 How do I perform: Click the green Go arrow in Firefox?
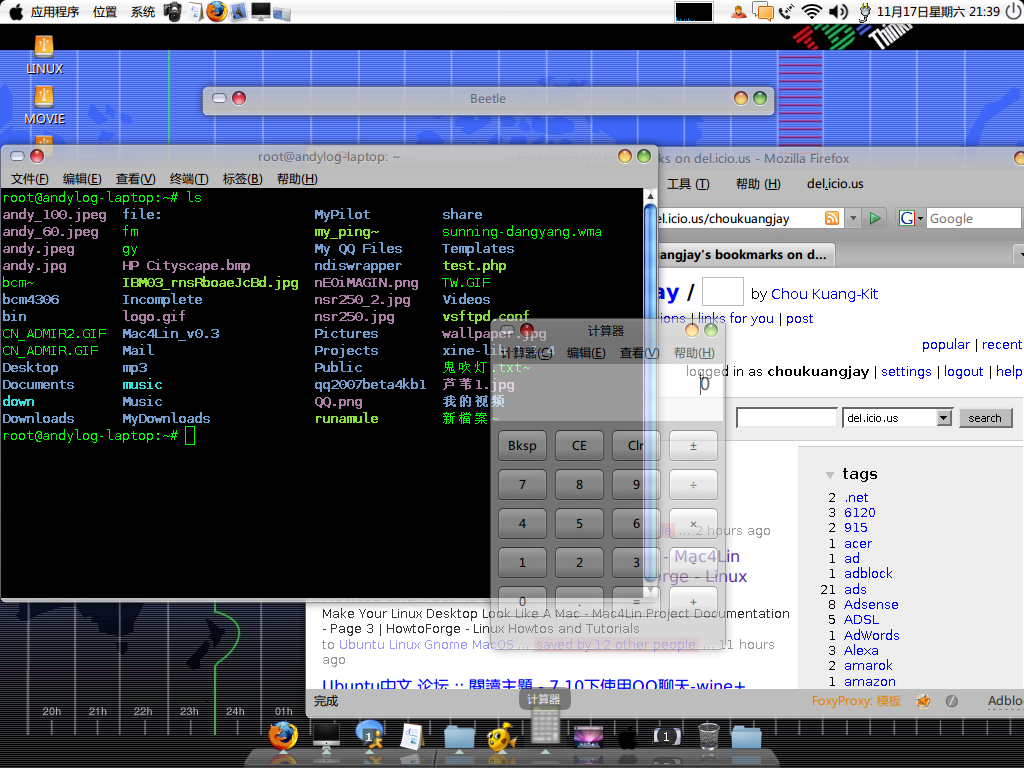pyautogui.click(x=874, y=218)
